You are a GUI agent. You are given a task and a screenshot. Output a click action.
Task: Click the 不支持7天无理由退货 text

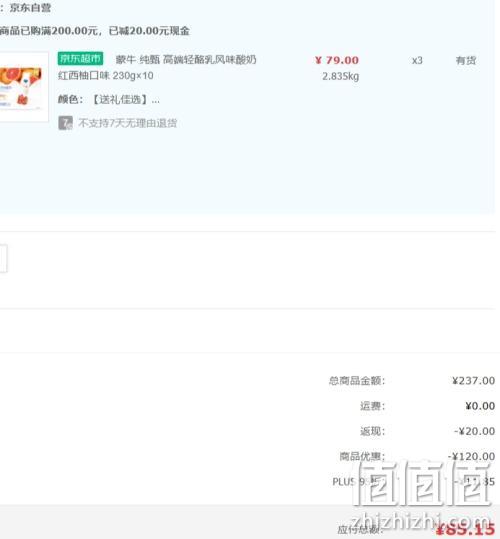[127, 123]
